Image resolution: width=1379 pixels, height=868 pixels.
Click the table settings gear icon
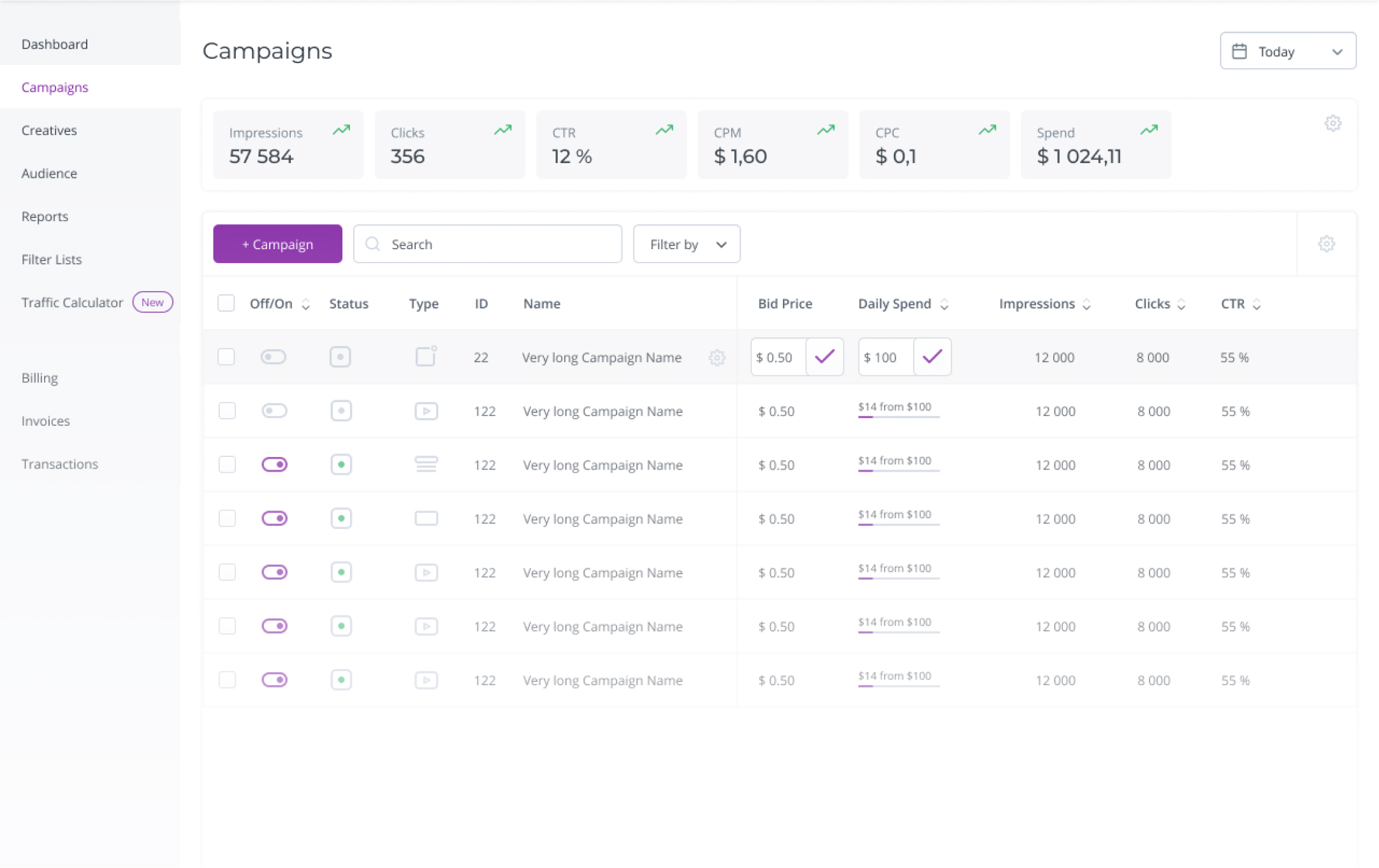coord(1327,243)
